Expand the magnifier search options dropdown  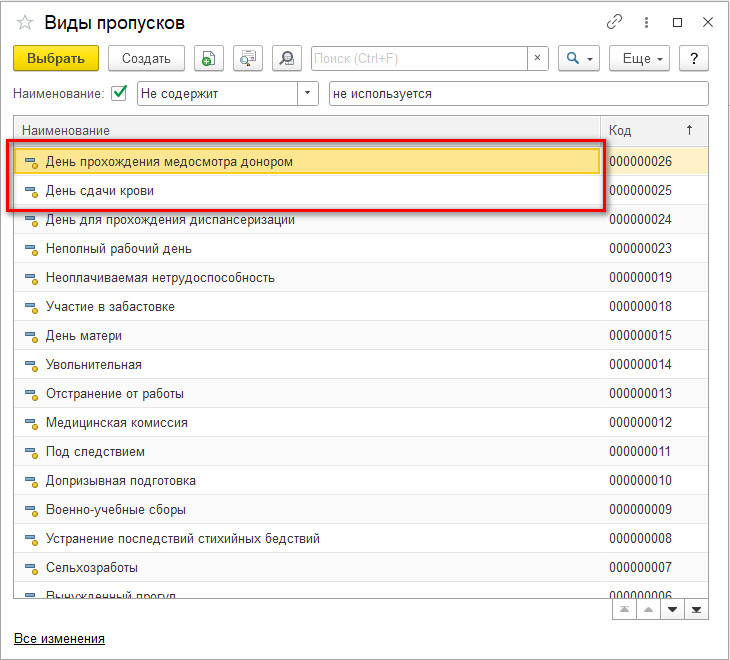579,59
